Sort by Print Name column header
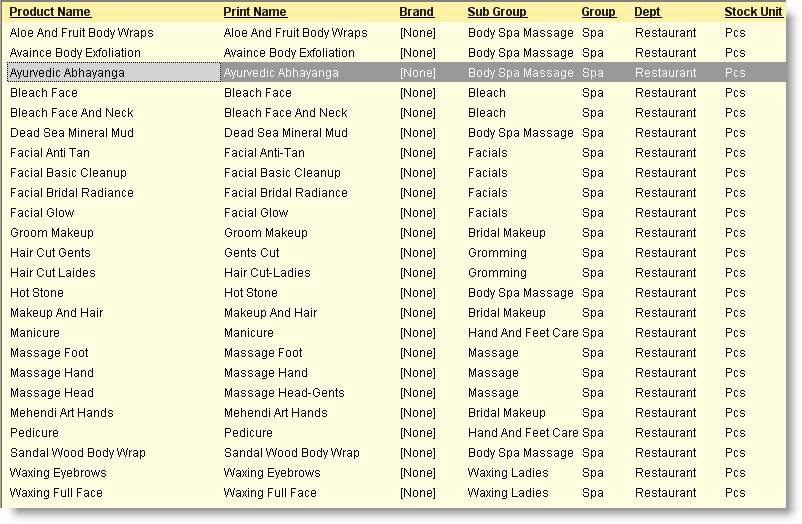Image resolution: width=802 pixels, height=524 pixels. pos(255,12)
